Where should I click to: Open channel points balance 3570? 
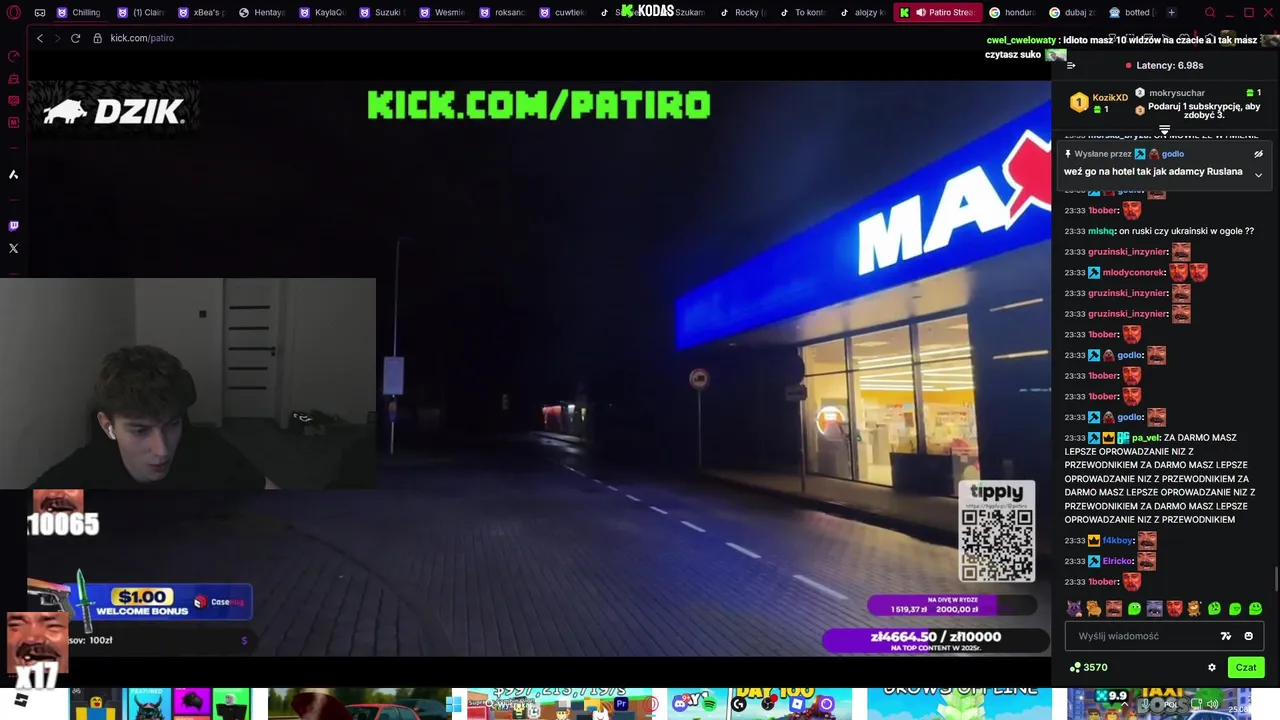pos(1089,667)
